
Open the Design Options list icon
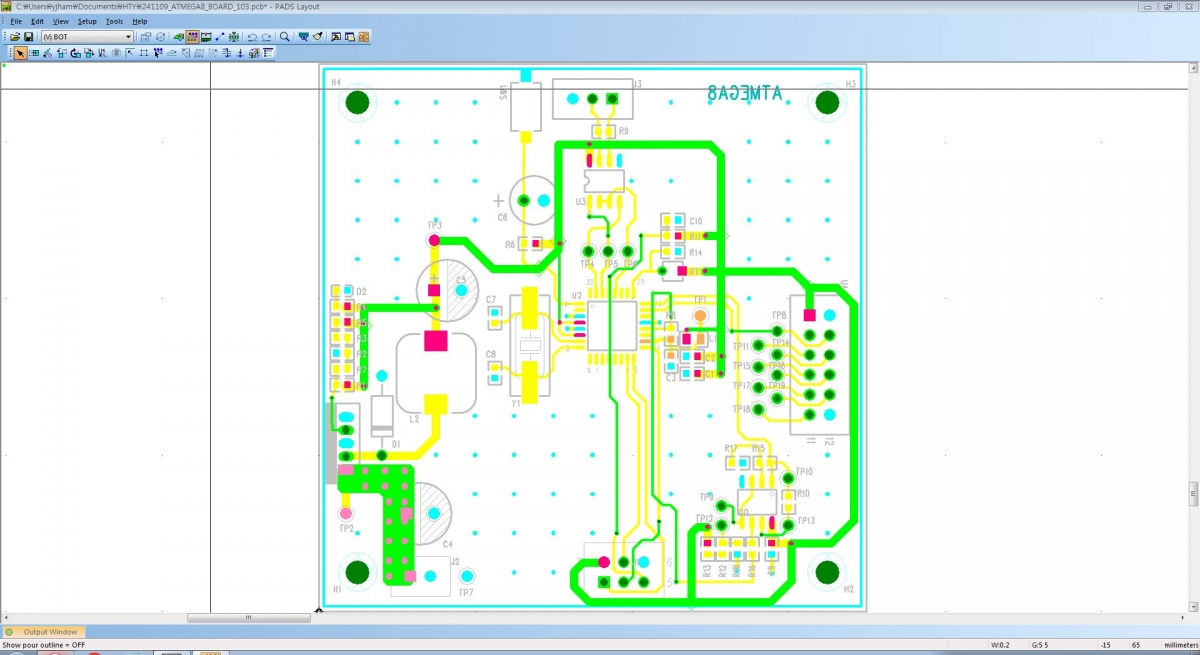pyautogui.click(x=268, y=53)
